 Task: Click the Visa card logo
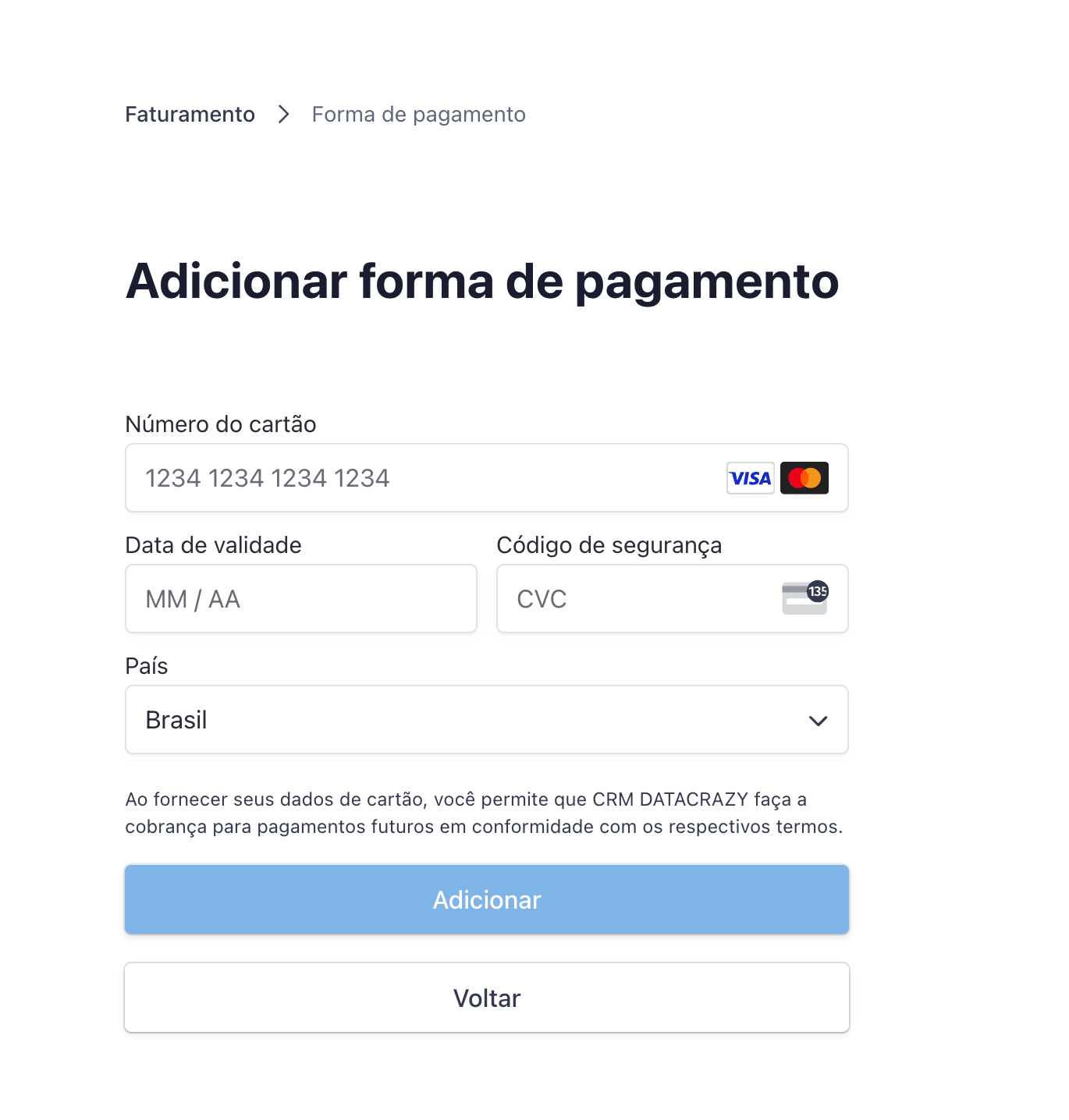tap(750, 478)
